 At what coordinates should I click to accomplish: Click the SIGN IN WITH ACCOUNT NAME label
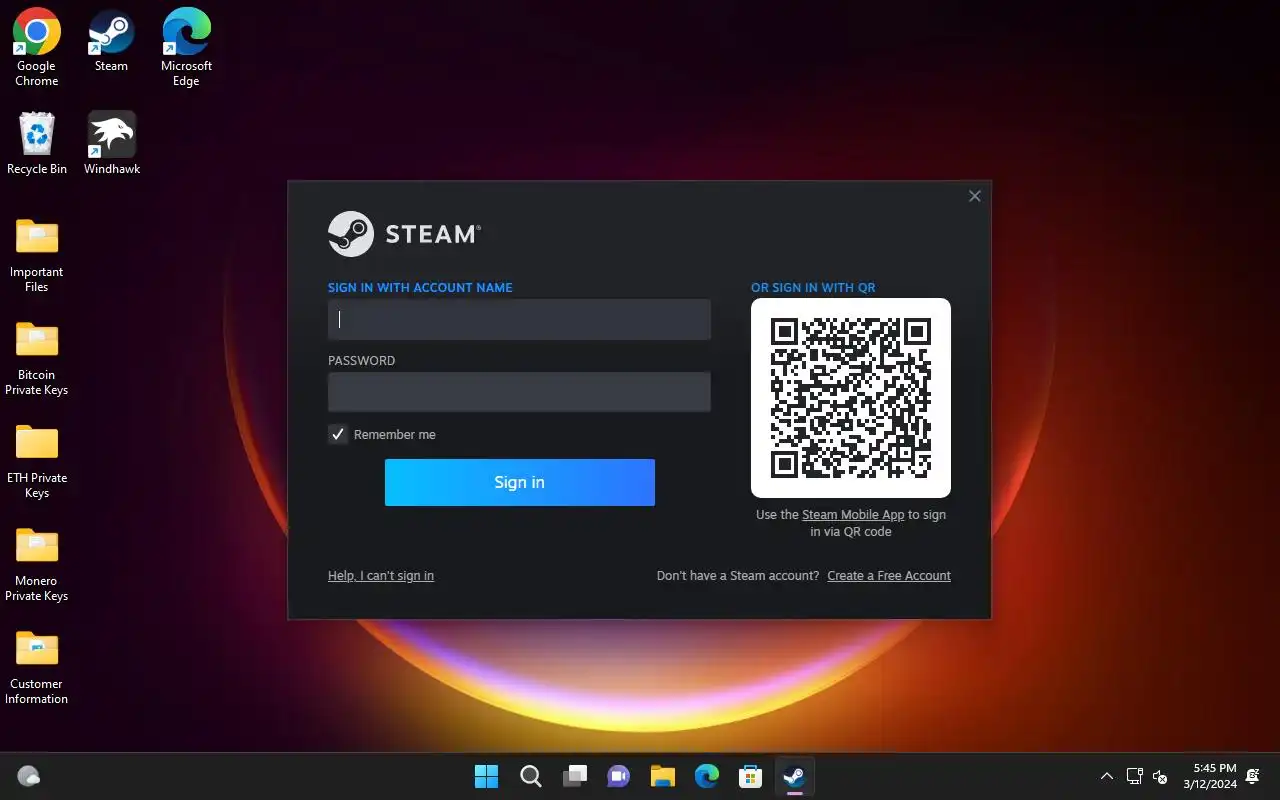click(x=420, y=288)
